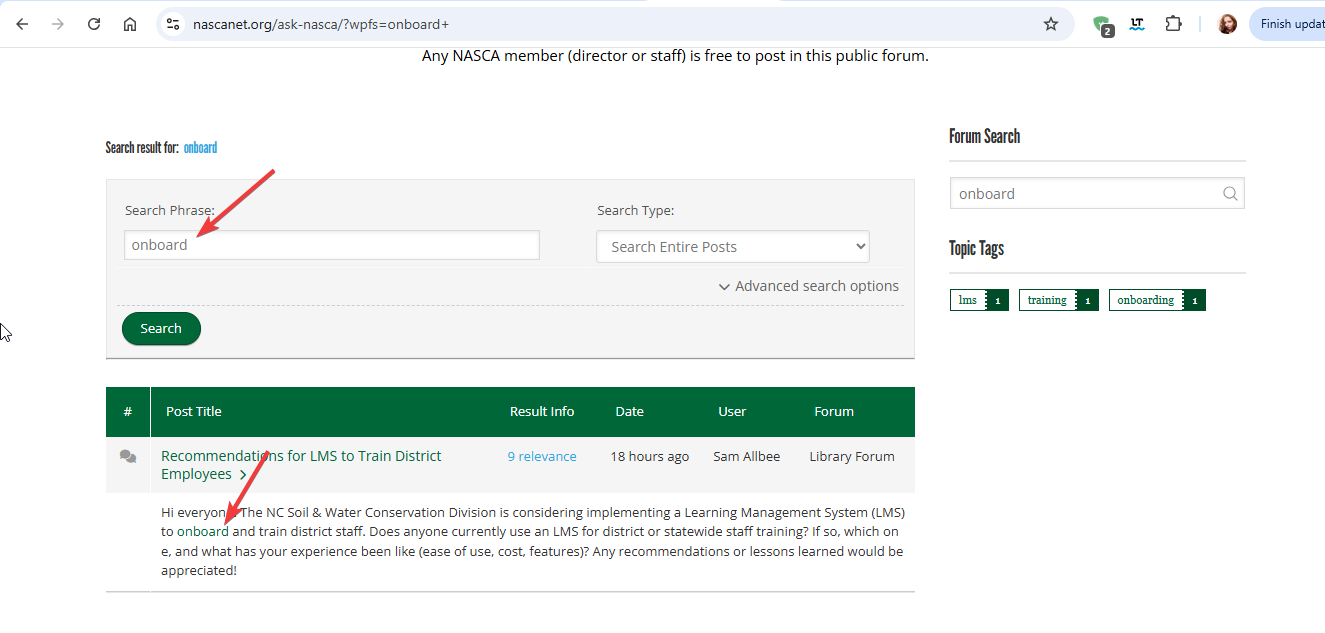Click the LT extension icon
This screenshot has height=633, width=1325.
click(x=1137, y=24)
